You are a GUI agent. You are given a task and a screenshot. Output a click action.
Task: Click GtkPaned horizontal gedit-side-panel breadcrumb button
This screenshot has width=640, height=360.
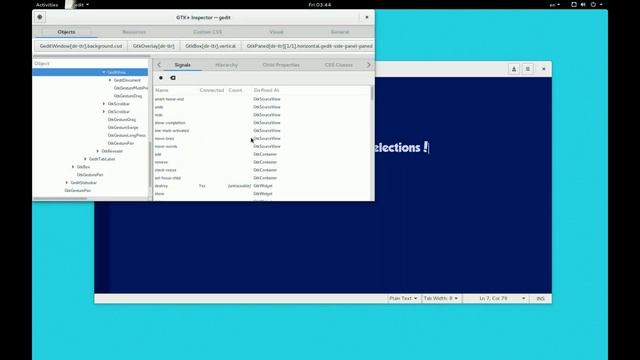[x=308, y=46]
